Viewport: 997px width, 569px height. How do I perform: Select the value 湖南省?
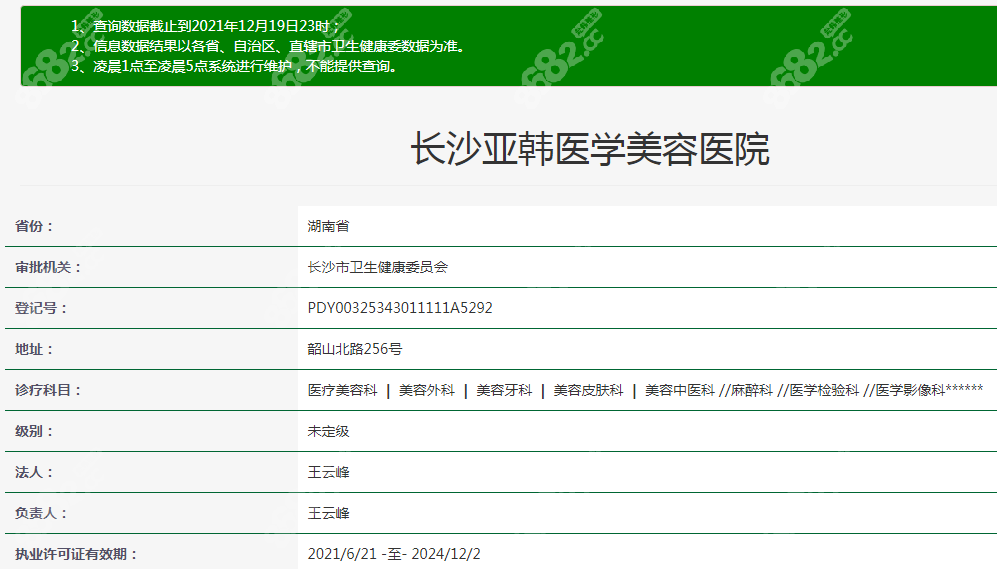coord(328,226)
